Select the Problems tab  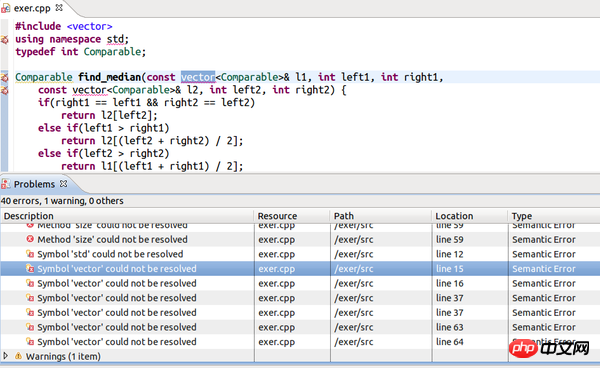(x=34, y=184)
